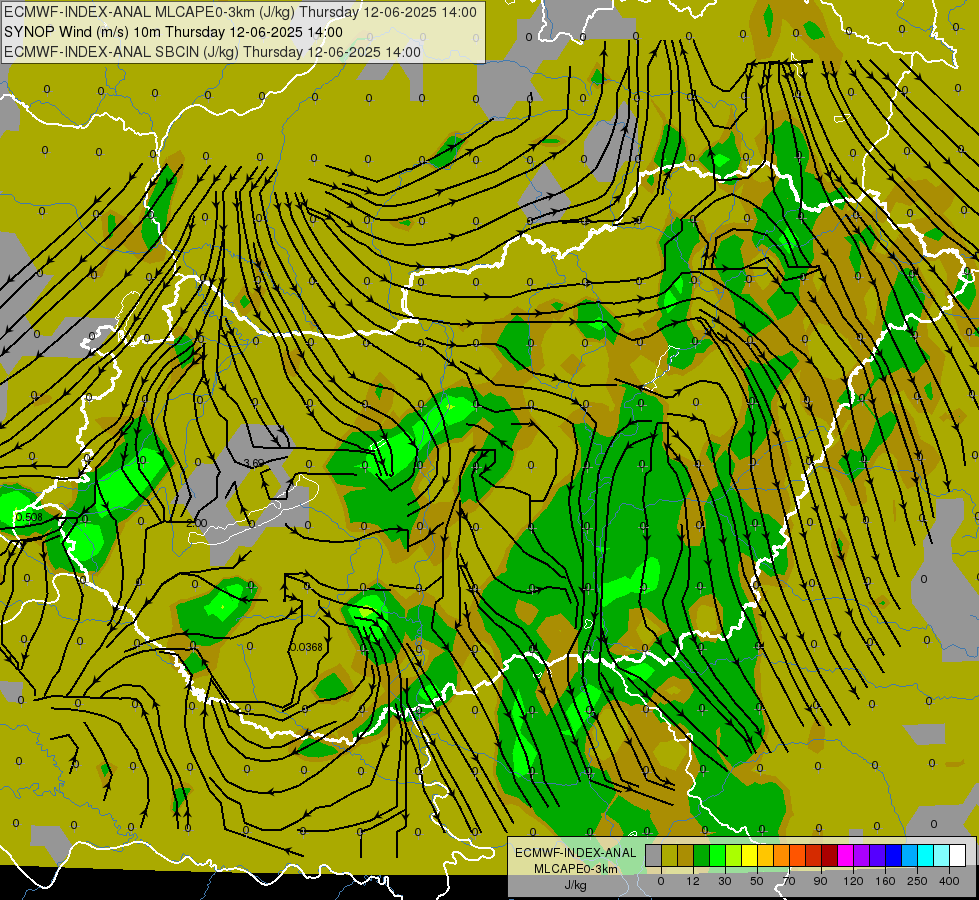
Task: Click the legend value '120'
Action: point(853,881)
